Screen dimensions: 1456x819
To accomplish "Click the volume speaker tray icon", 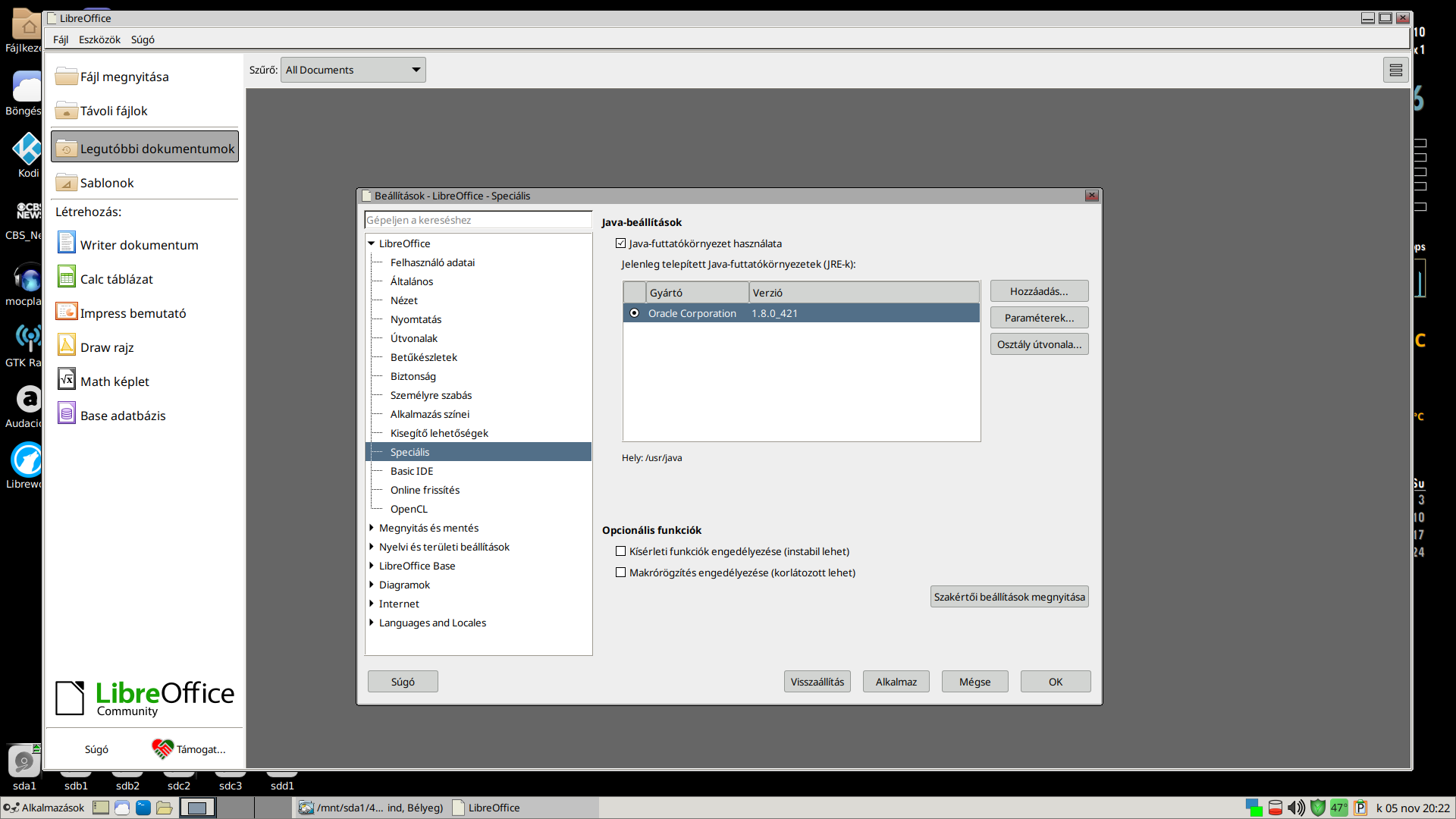I will point(1296,808).
